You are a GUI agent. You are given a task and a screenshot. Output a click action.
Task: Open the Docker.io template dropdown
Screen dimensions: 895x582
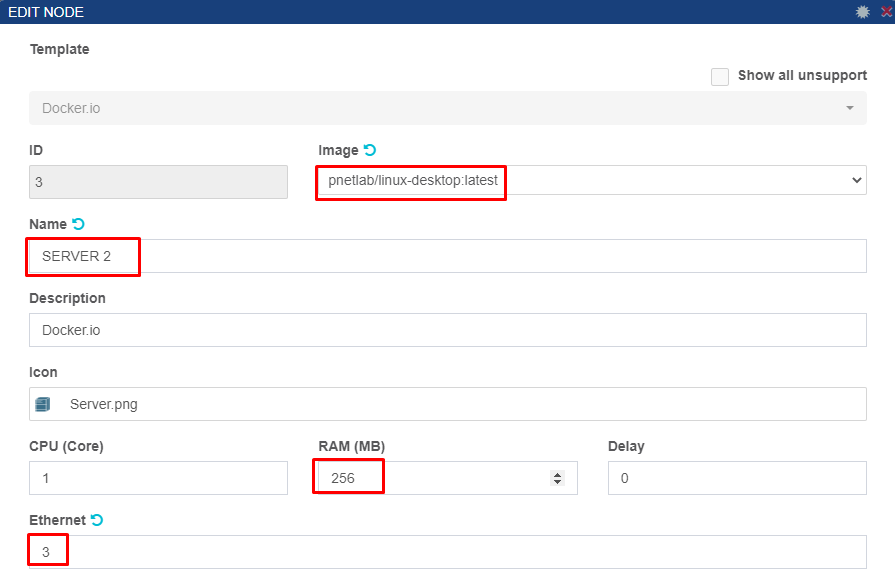tap(448, 108)
